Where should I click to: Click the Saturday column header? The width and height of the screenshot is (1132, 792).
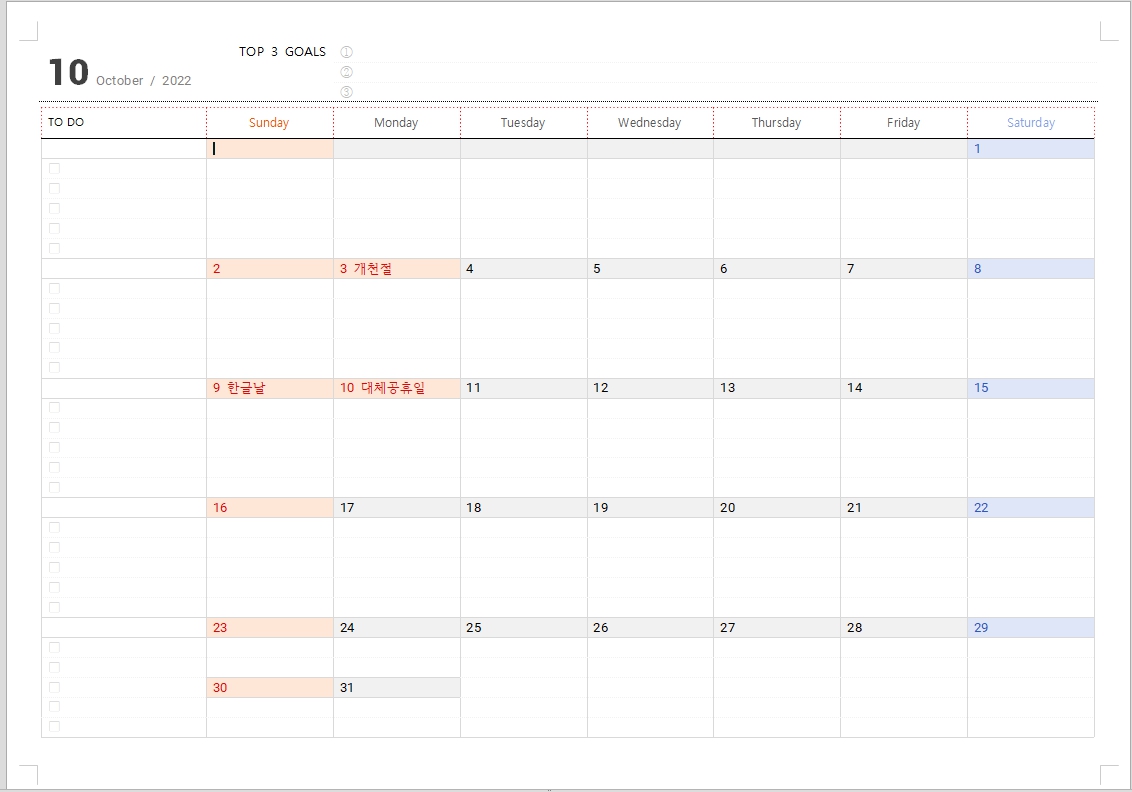click(x=1031, y=123)
